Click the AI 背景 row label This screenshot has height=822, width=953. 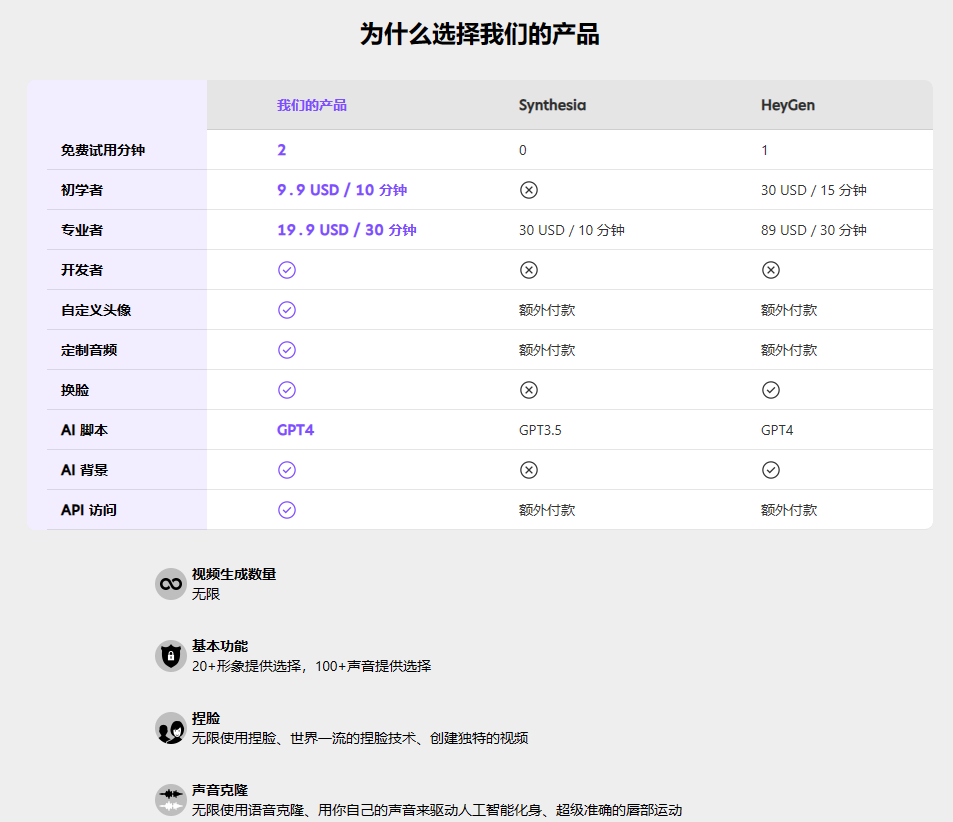tap(84, 470)
